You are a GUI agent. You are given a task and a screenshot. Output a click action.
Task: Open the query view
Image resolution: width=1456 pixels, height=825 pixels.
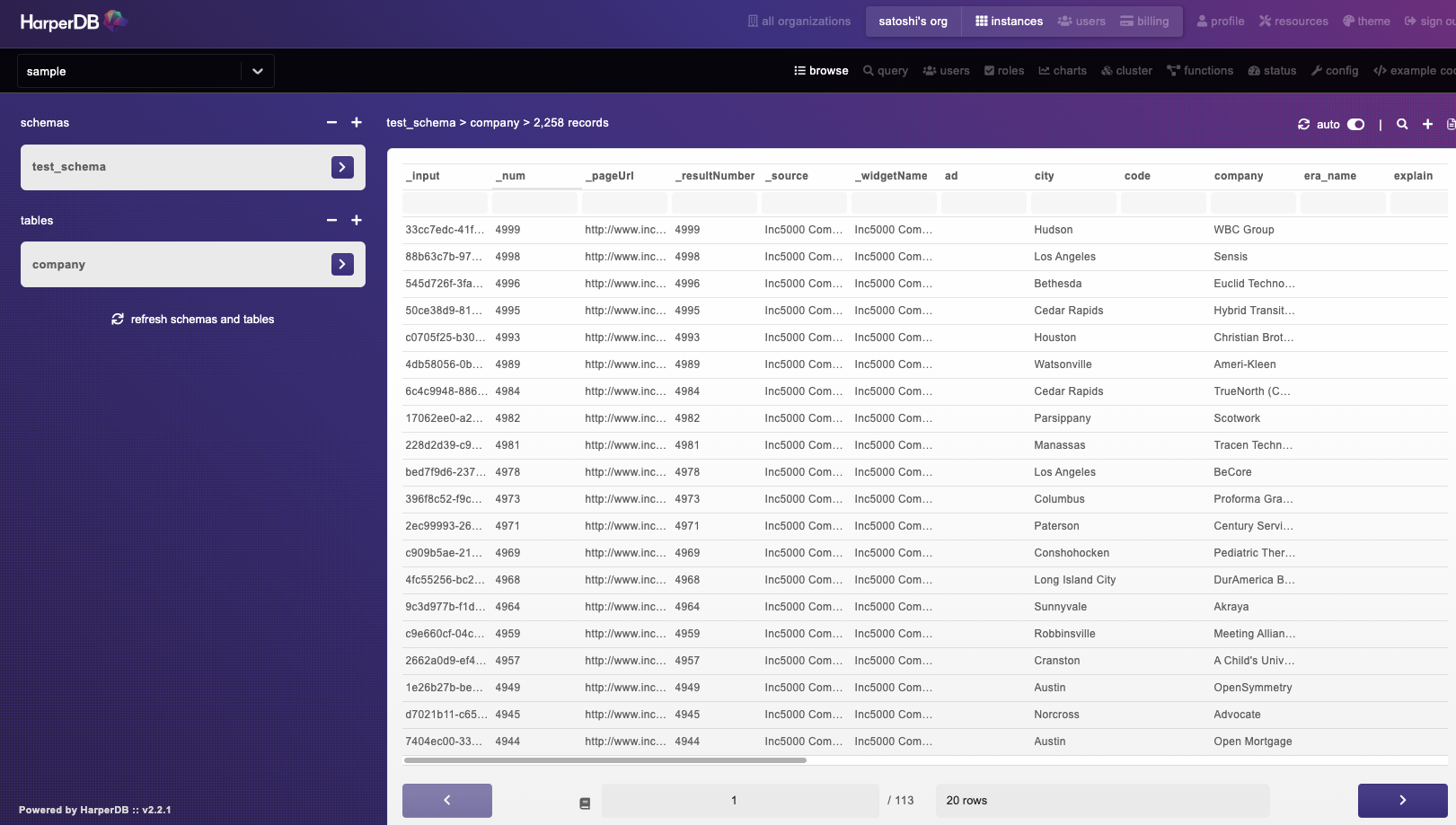(x=886, y=71)
